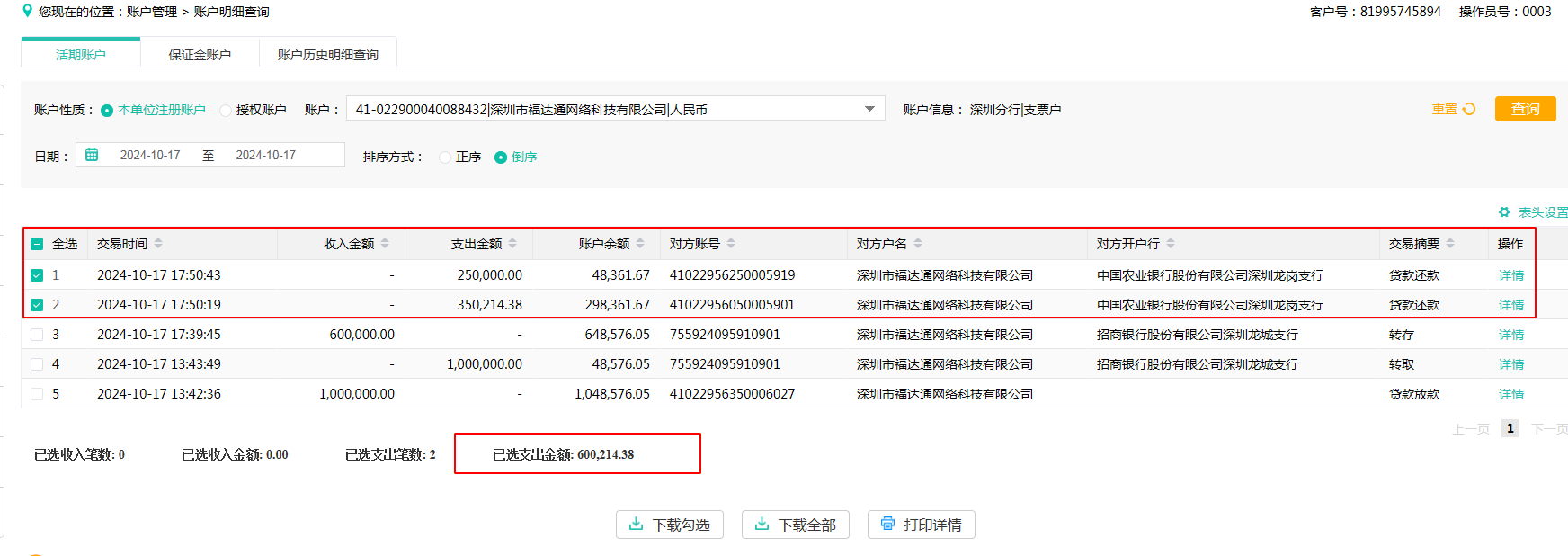Image resolution: width=1568 pixels, height=556 pixels.
Task: Click the summary 贷款放款 in row 5
Action: [1414, 394]
